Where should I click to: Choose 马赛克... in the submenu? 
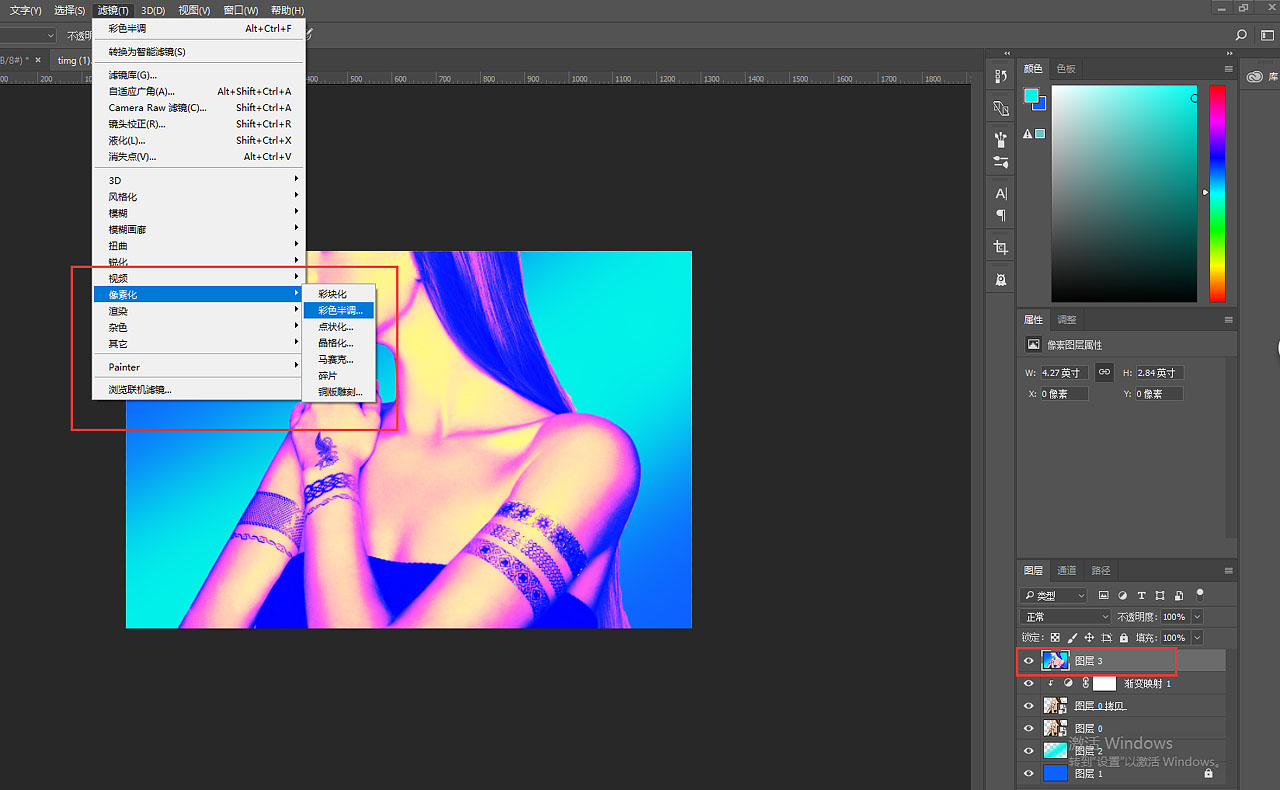coord(339,359)
